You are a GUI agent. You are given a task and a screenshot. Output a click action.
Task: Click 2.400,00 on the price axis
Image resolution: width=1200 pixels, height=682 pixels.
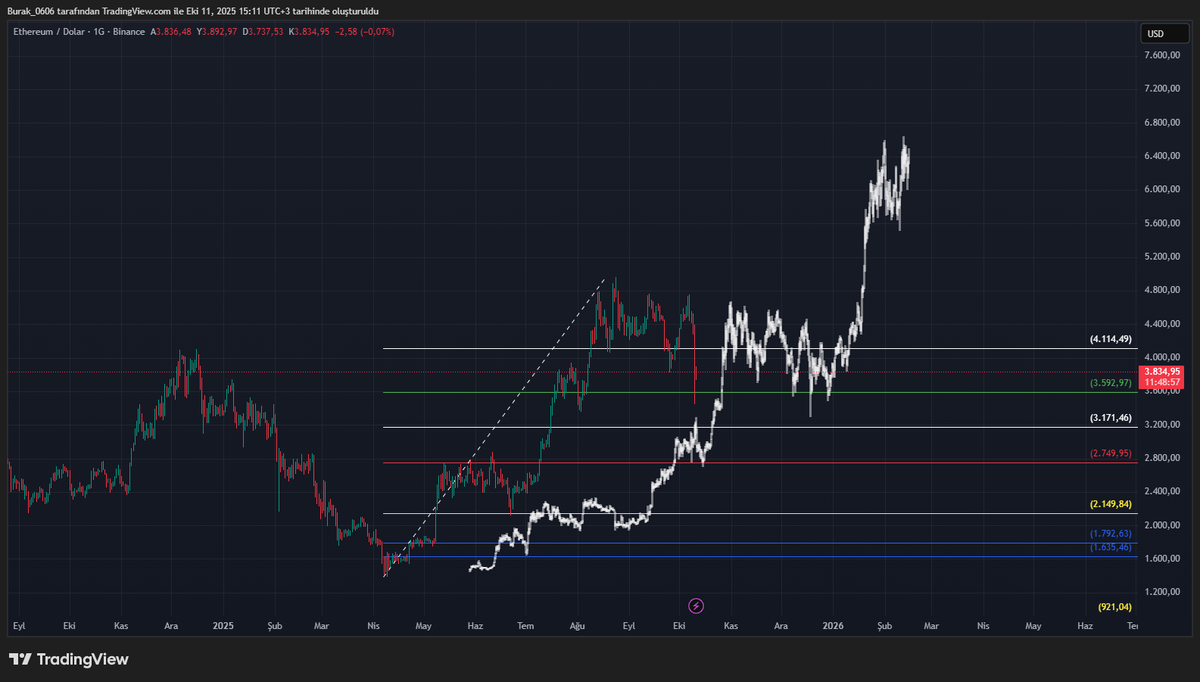[1164, 491]
